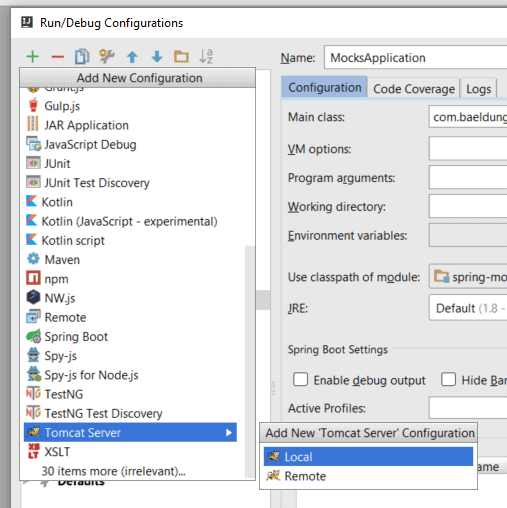
Task: Select Remote under NW.js entry
Action: (130, 317)
